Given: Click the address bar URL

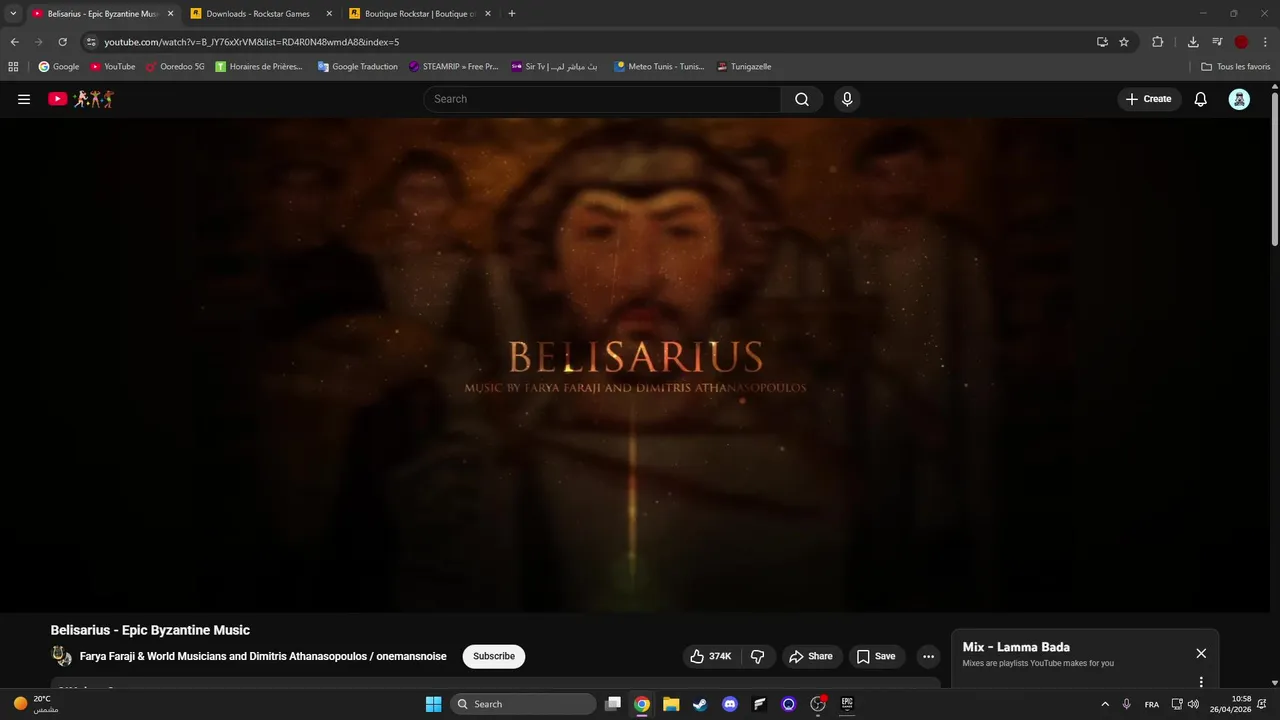Looking at the screenshot, I should click(251, 42).
